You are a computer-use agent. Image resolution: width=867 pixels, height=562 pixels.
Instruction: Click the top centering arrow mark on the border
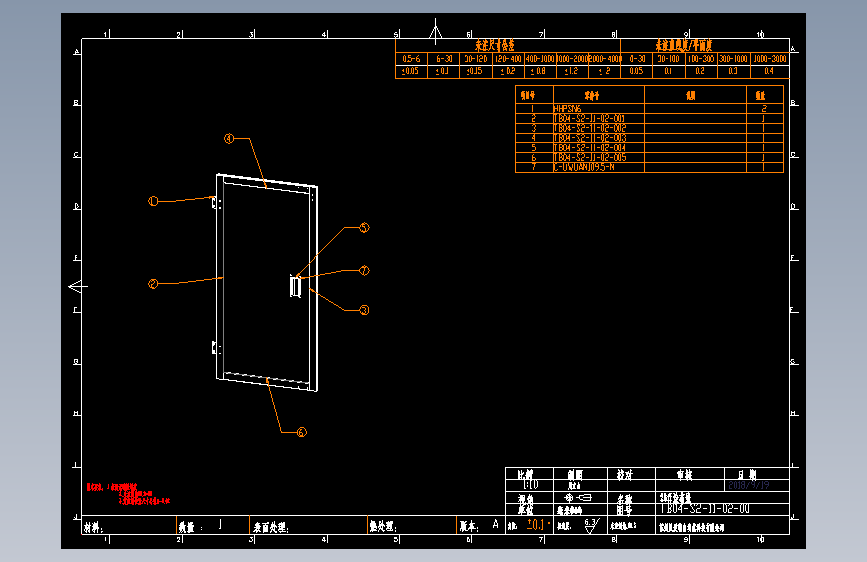point(436,31)
